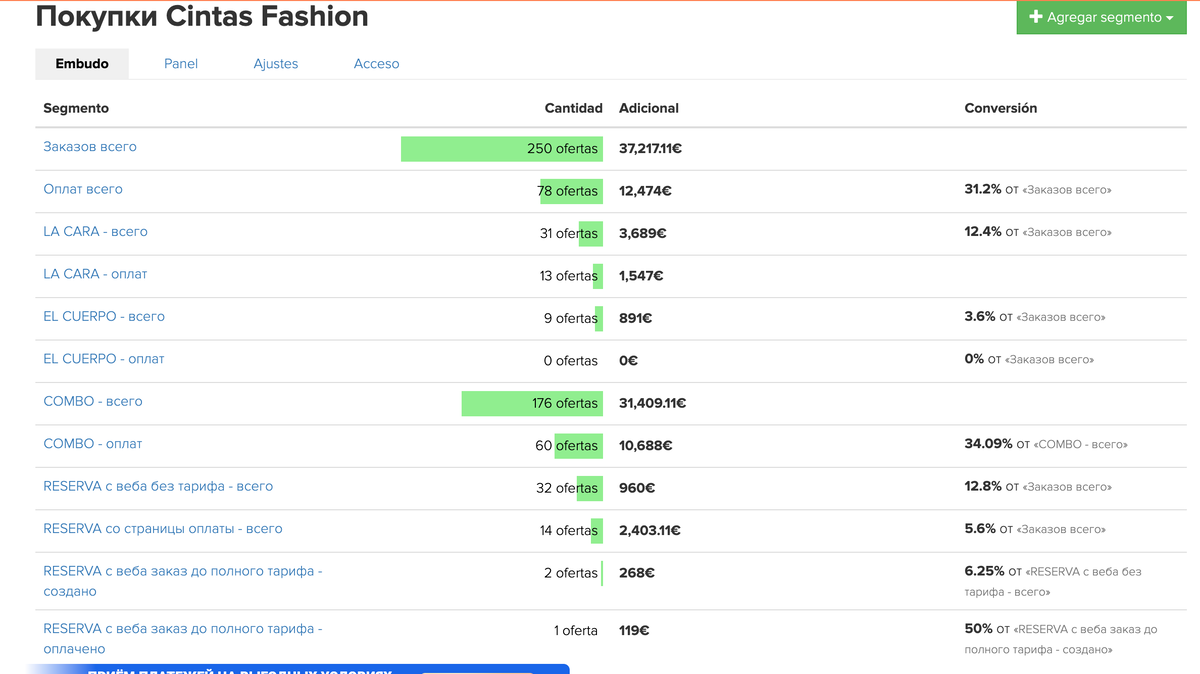Open the EL CUERPO - оплат segment
1200x674 pixels.
[104, 359]
